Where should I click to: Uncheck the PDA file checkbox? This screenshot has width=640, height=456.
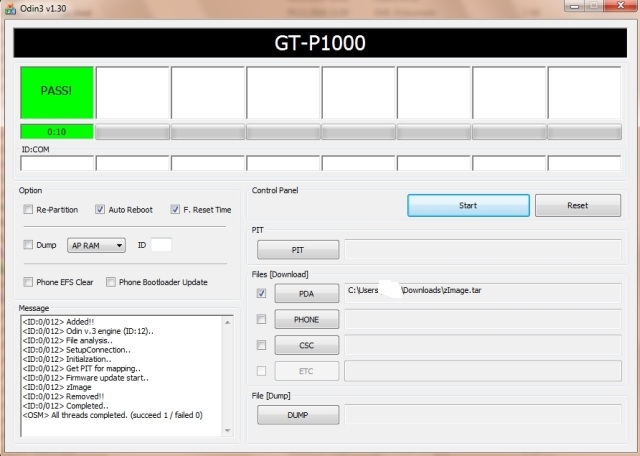pyautogui.click(x=261, y=293)
